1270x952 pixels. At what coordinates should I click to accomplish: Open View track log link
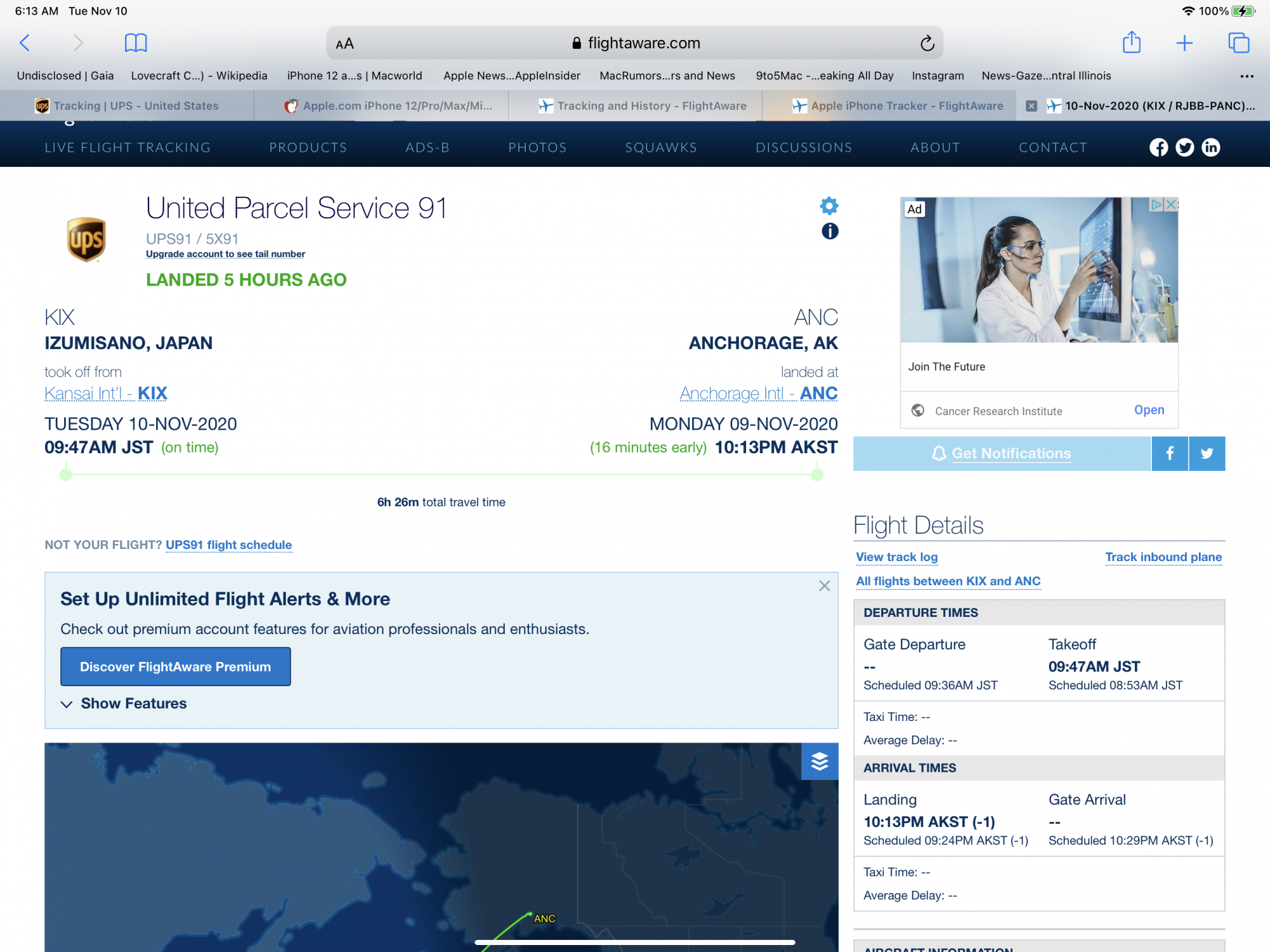tap(897, 557)
